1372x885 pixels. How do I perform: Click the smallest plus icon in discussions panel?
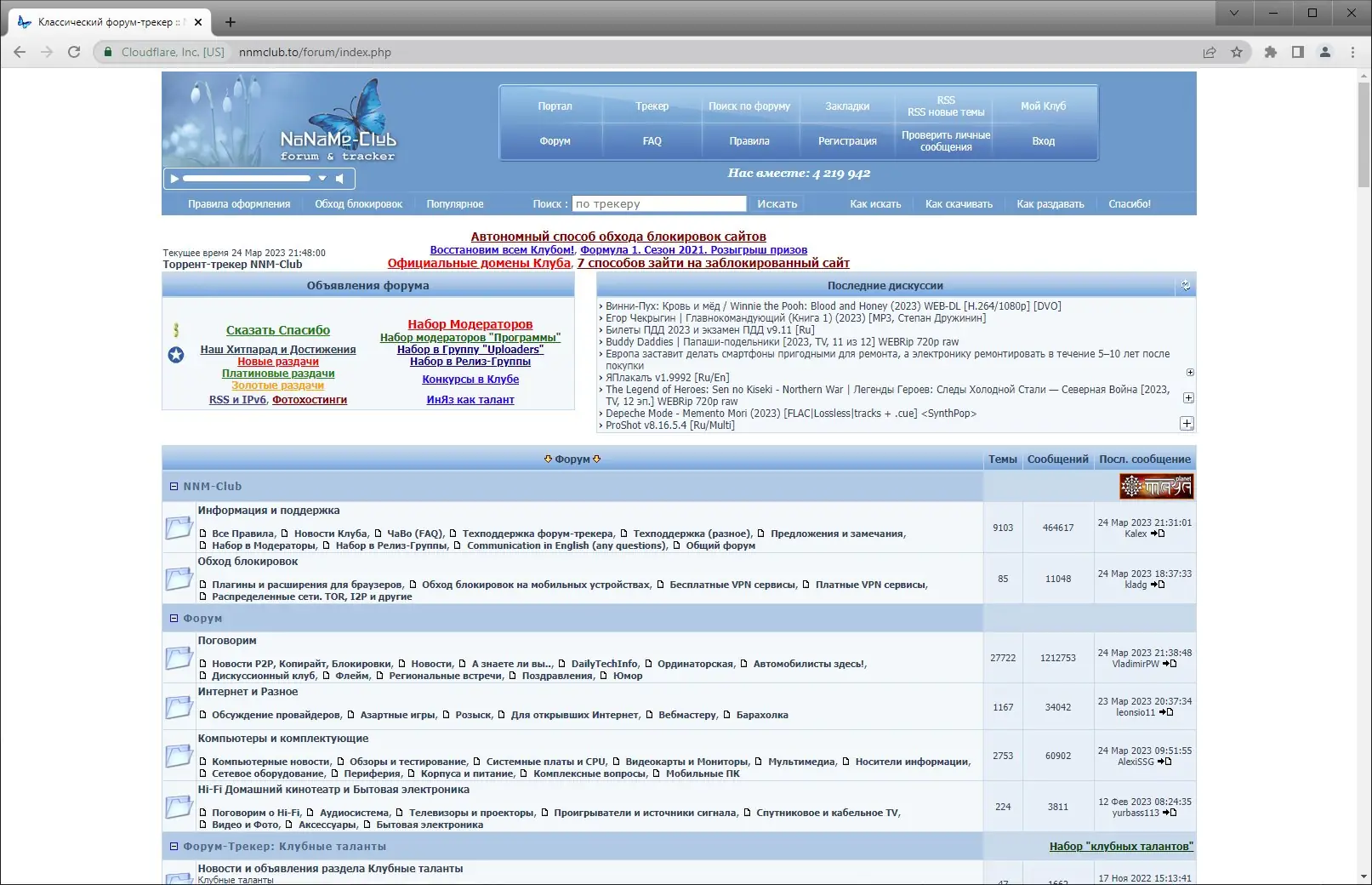coord(1190,373)
